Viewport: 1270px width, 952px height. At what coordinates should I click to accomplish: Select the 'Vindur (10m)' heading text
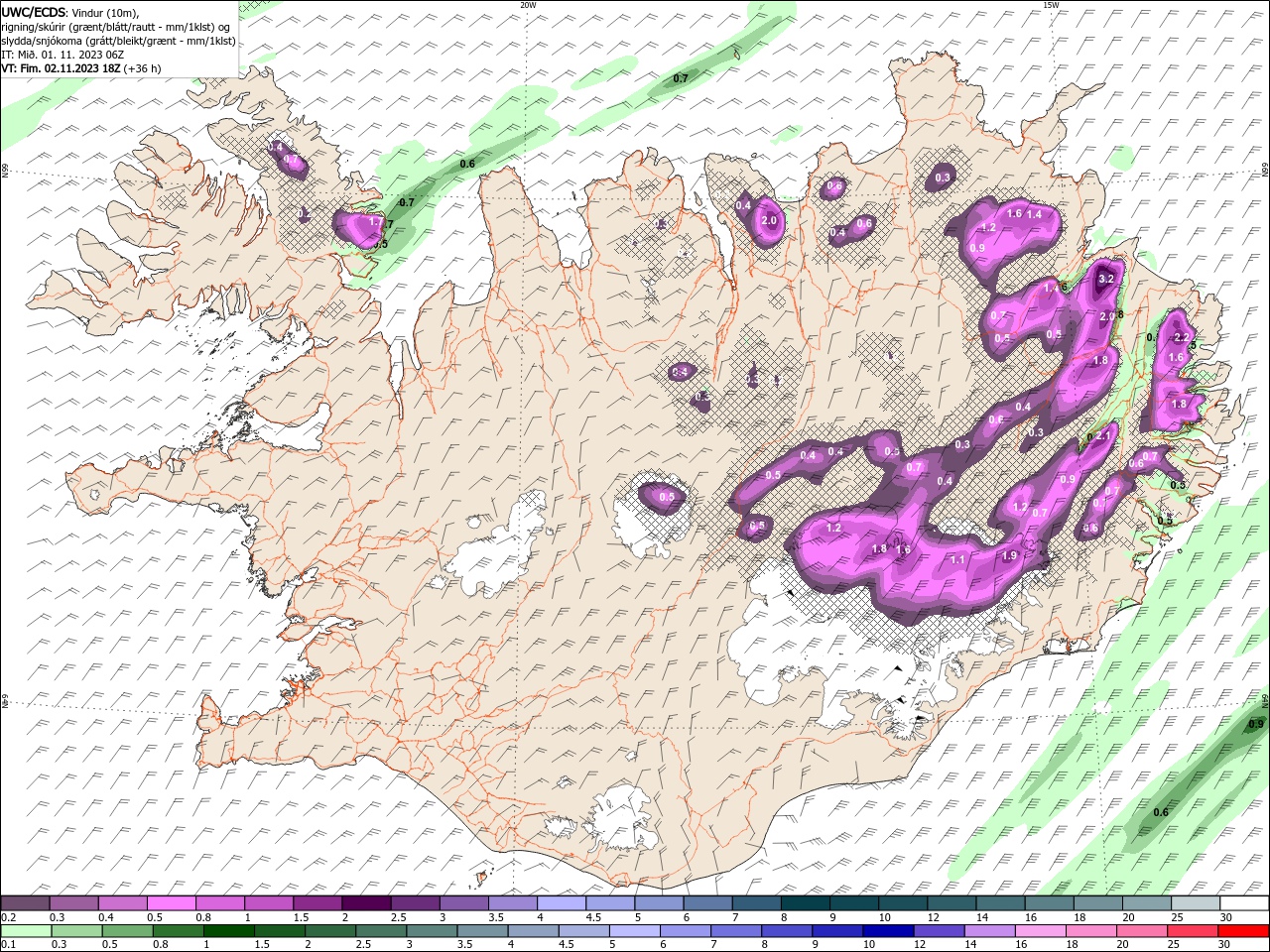pyautogui.click(x=106, y=12)
